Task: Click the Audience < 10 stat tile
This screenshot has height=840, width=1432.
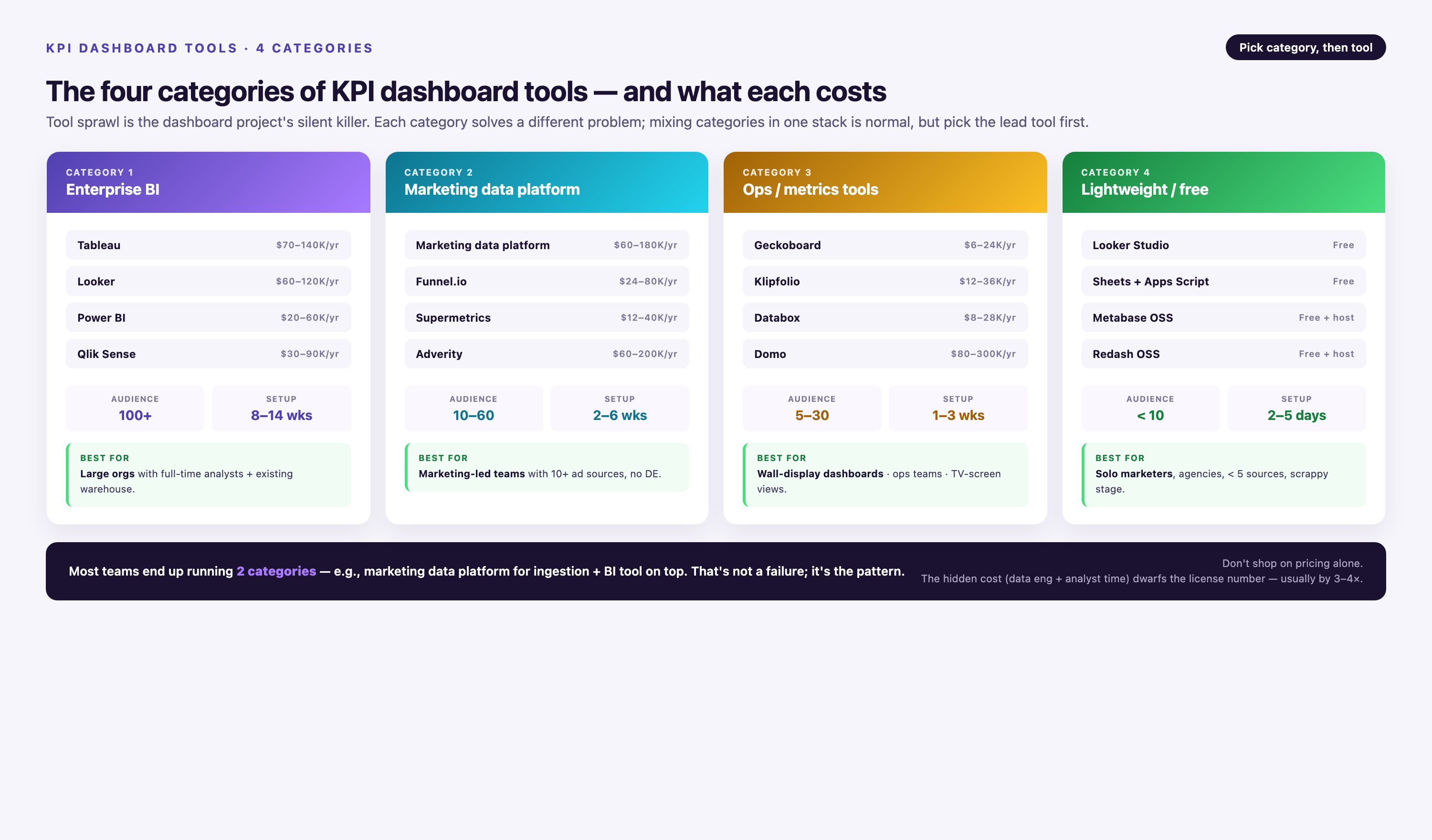Action: [x=1150, y=408]
